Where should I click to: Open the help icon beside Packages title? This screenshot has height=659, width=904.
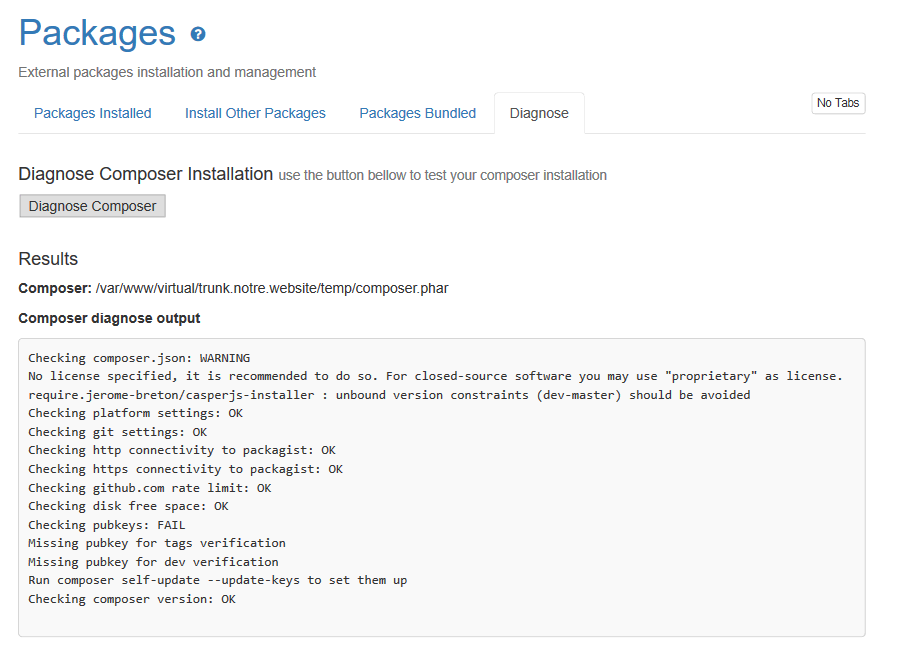click(x=198, y=35)
